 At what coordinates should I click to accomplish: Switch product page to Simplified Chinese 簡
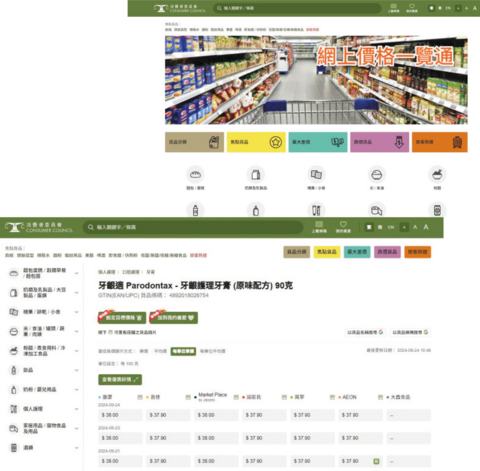pyautogui.click(x=380, y=227)
